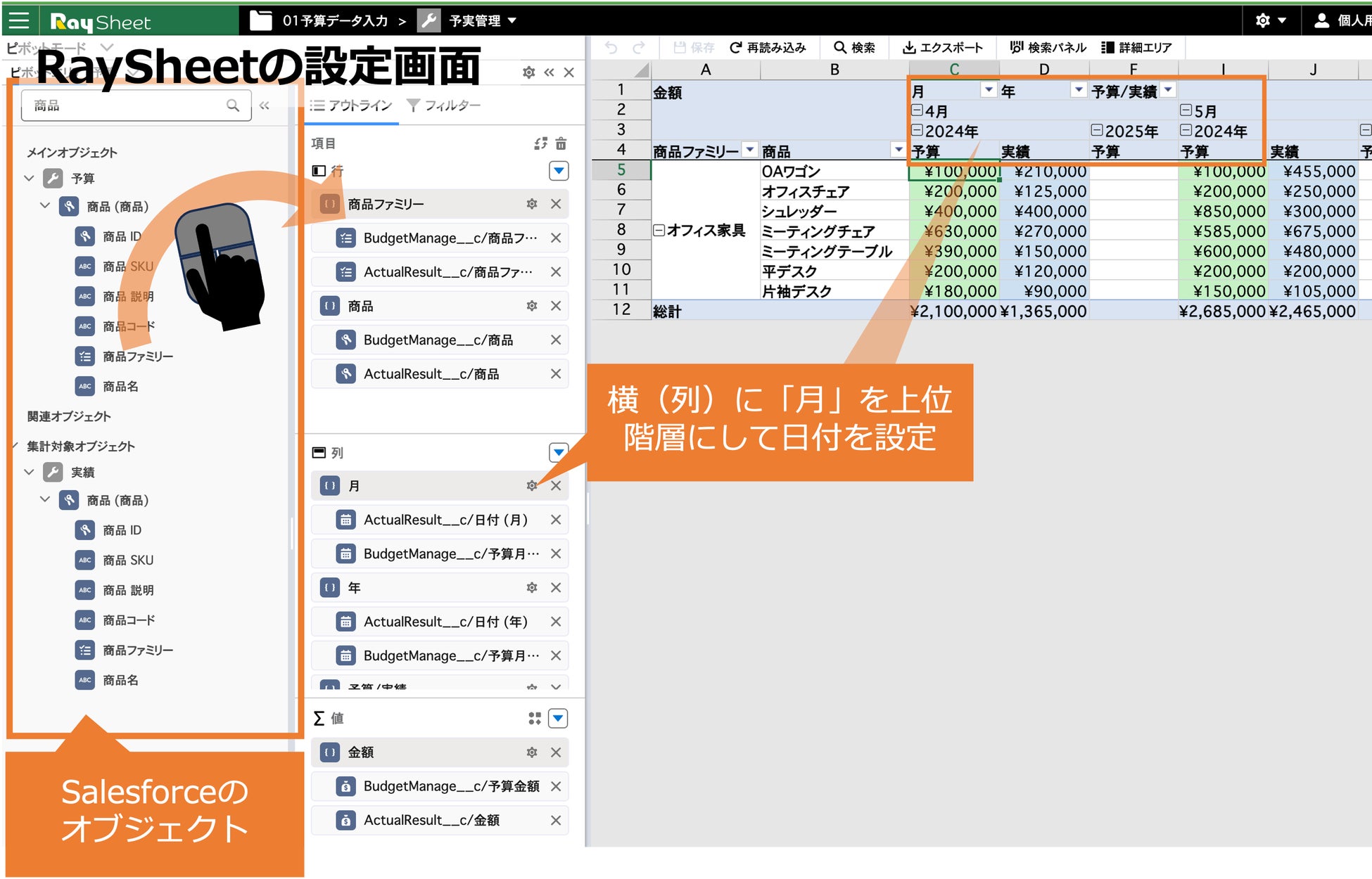Open the hamburger menu in RaySheet header
The height and width of the screenshot is (879, 1372).
19,20
